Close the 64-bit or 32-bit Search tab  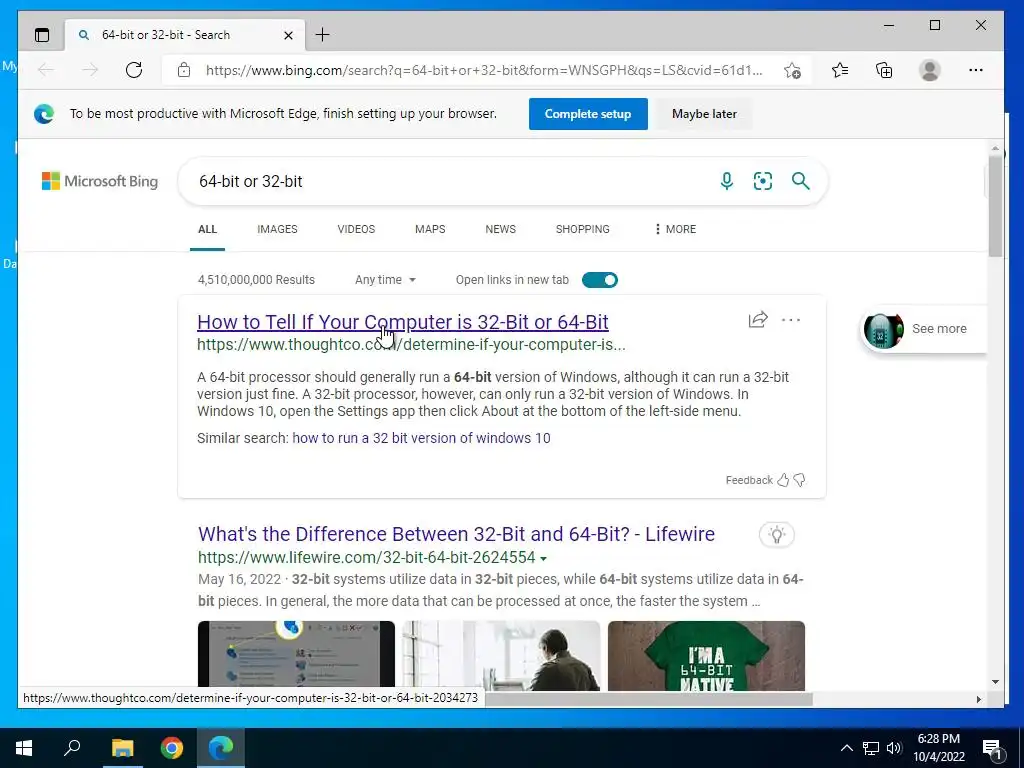pos(288,35)
